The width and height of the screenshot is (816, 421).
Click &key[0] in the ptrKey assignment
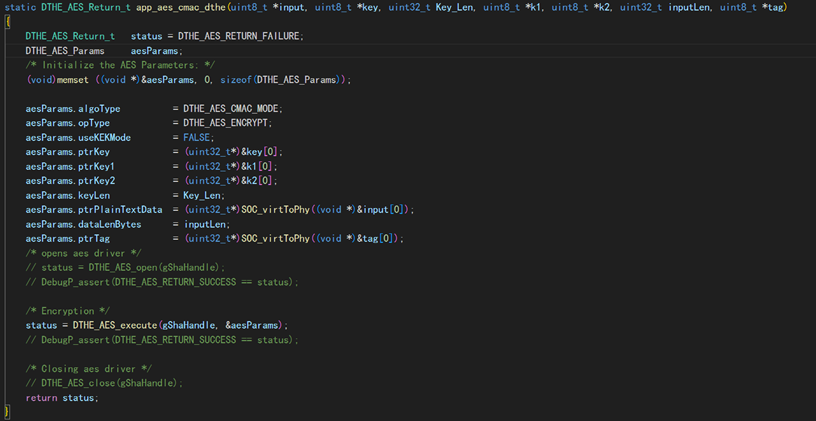click(260, 152)
